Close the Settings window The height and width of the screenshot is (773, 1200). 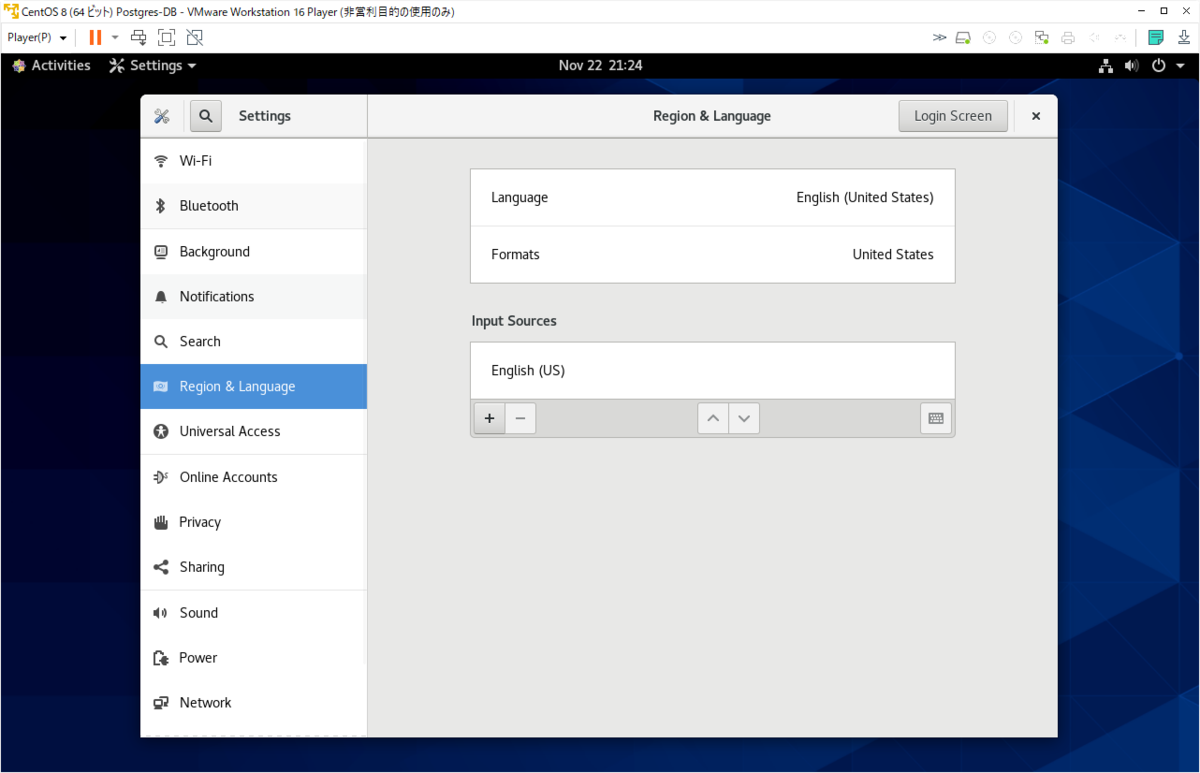click(x=1036, y=116)
